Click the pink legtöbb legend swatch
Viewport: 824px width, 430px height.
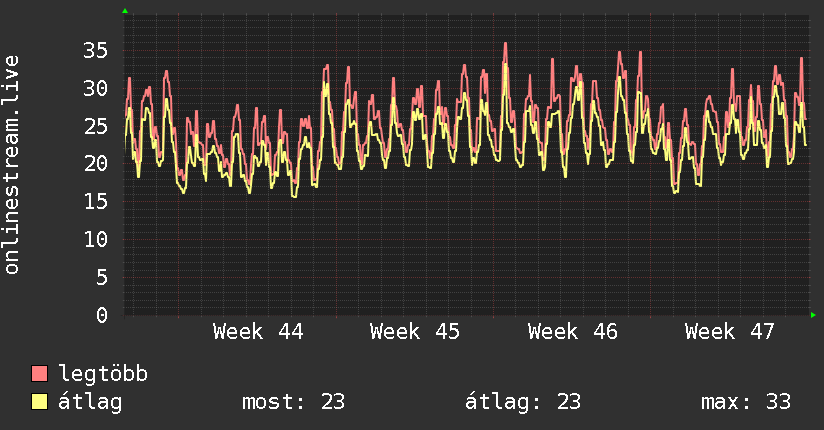39,373
